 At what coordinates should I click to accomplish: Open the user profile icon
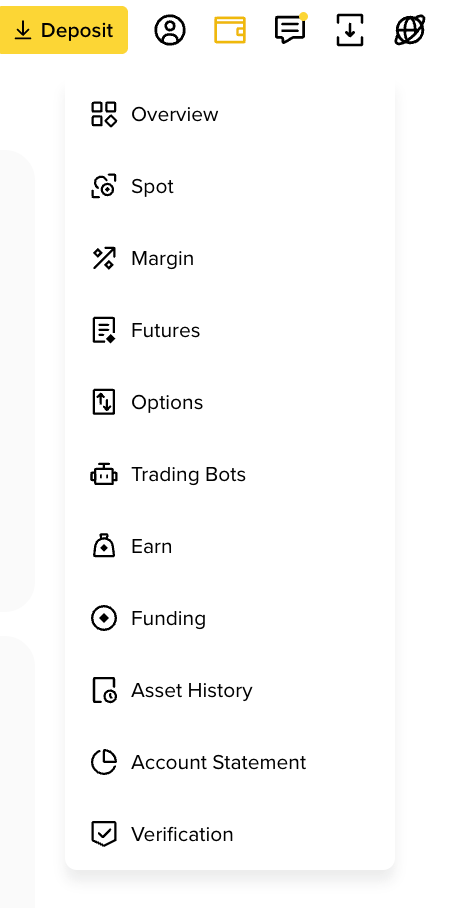[170, 30]
